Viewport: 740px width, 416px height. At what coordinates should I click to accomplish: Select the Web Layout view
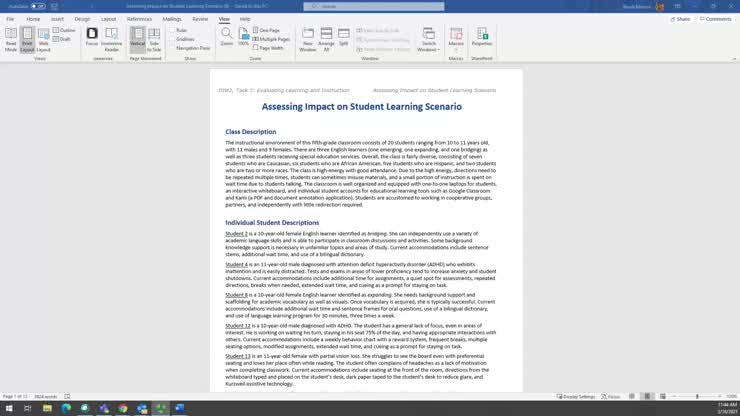pos(43,39)
